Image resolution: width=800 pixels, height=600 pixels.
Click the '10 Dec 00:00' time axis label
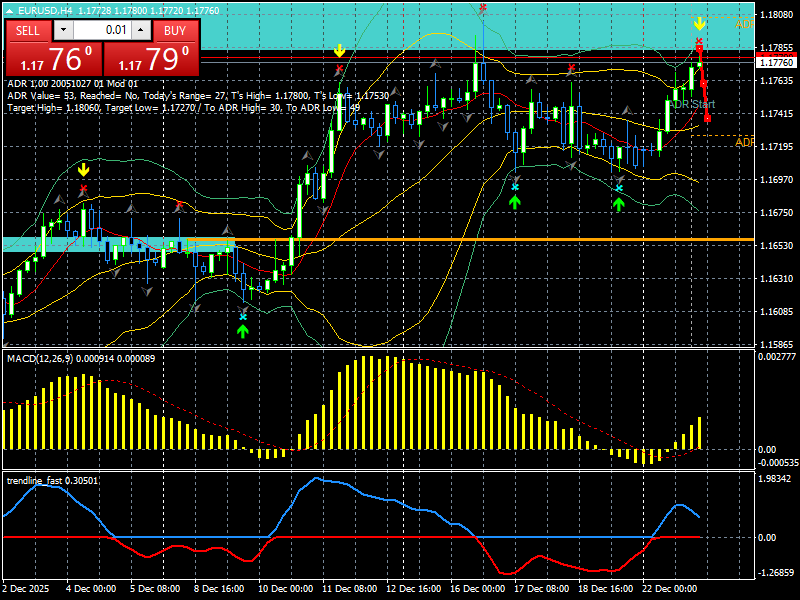[x=285, y=588]
